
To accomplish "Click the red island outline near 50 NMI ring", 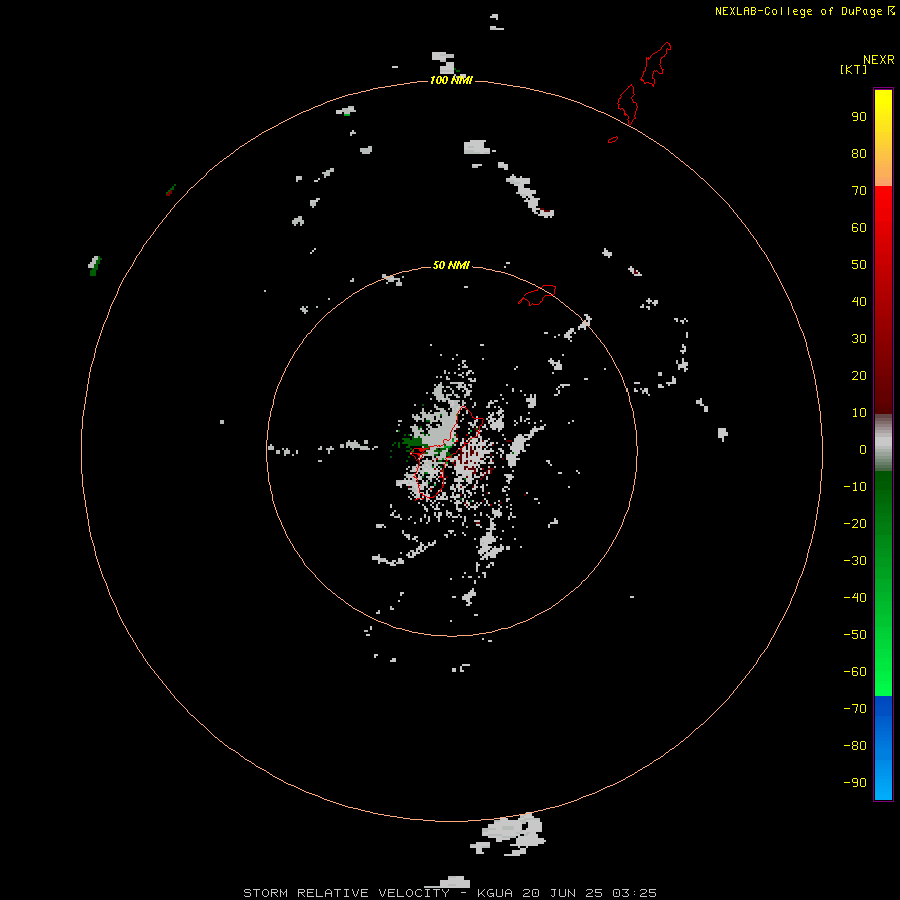I will 537,295.
